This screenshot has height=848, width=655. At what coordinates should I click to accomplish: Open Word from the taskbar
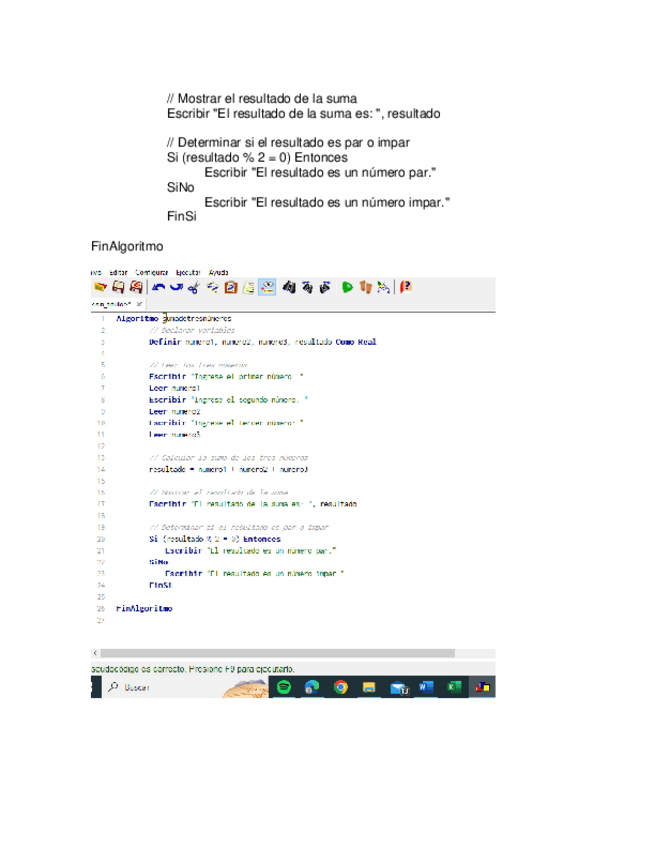coord(426,687)
